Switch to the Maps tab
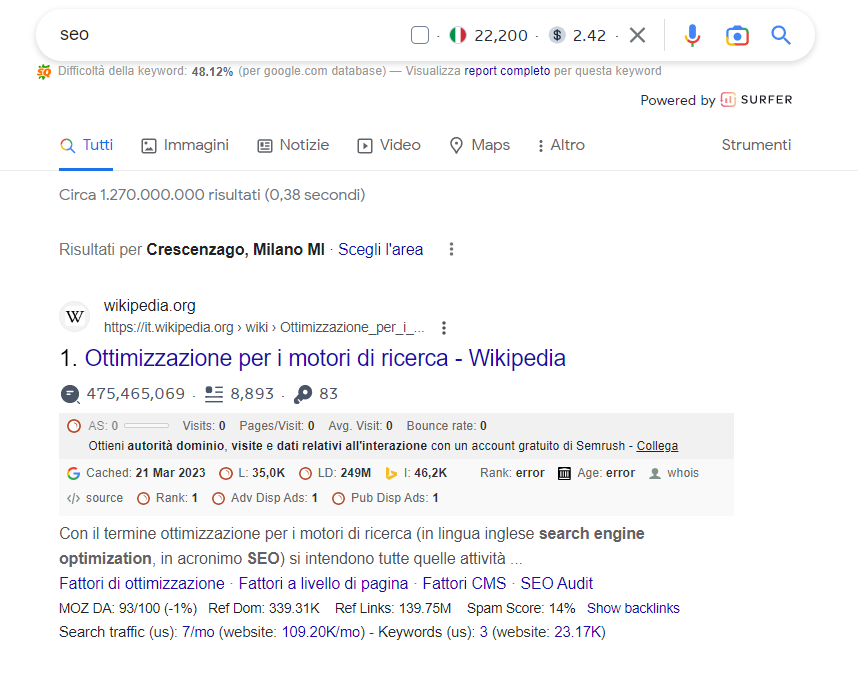The image size is (858, 692). (x=479, y=145)
